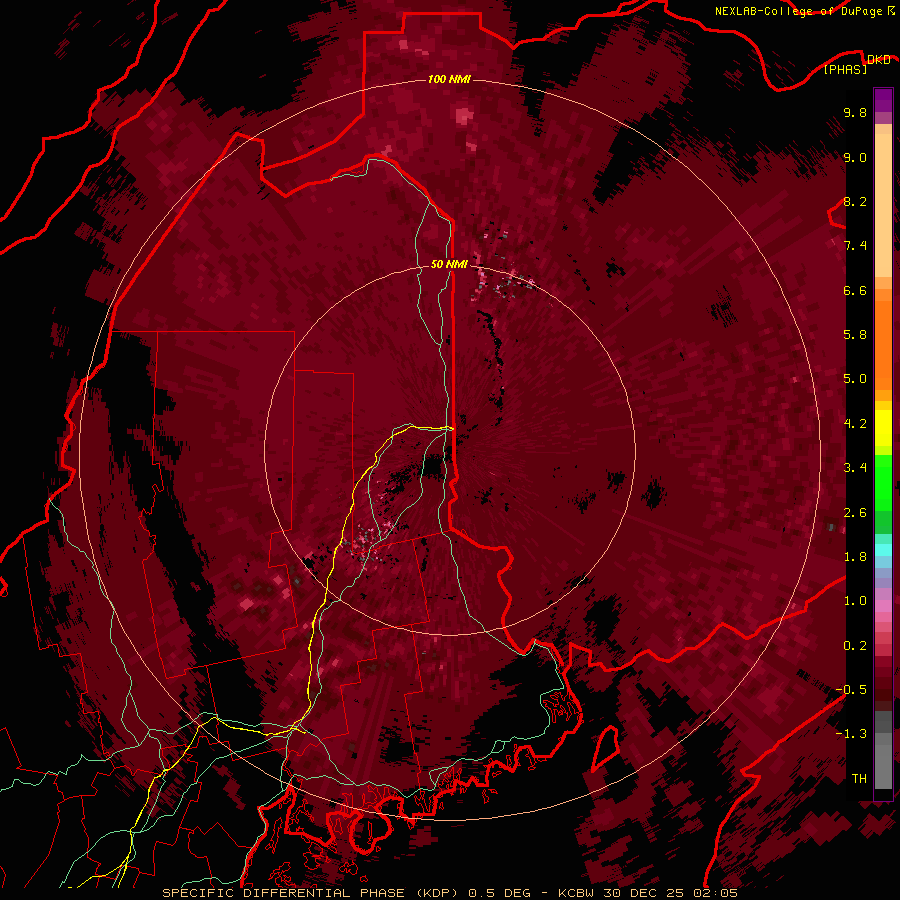Click the 8.2 value on the legend
900x900 pixels.
click(855, 201)
